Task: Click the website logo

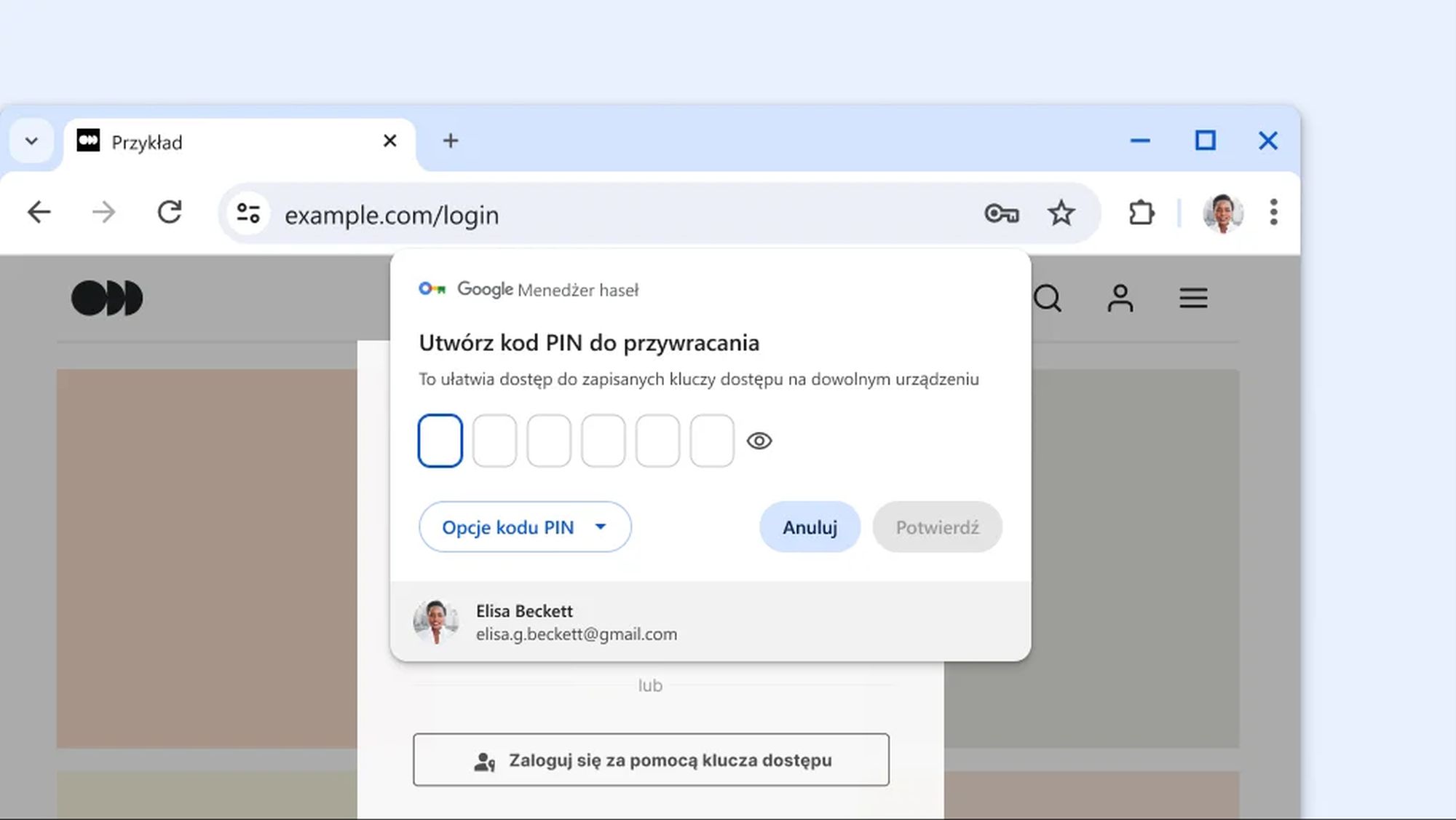Action: point(107,298)
